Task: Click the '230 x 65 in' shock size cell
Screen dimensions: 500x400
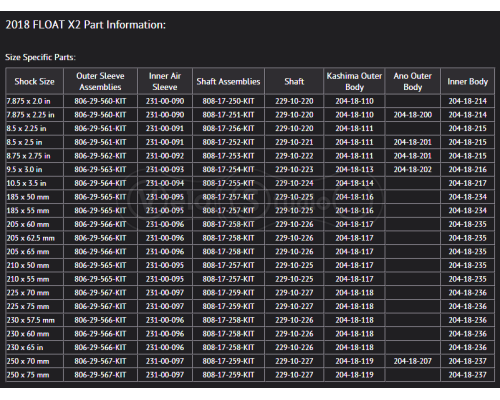Action: tap(34, 347)
